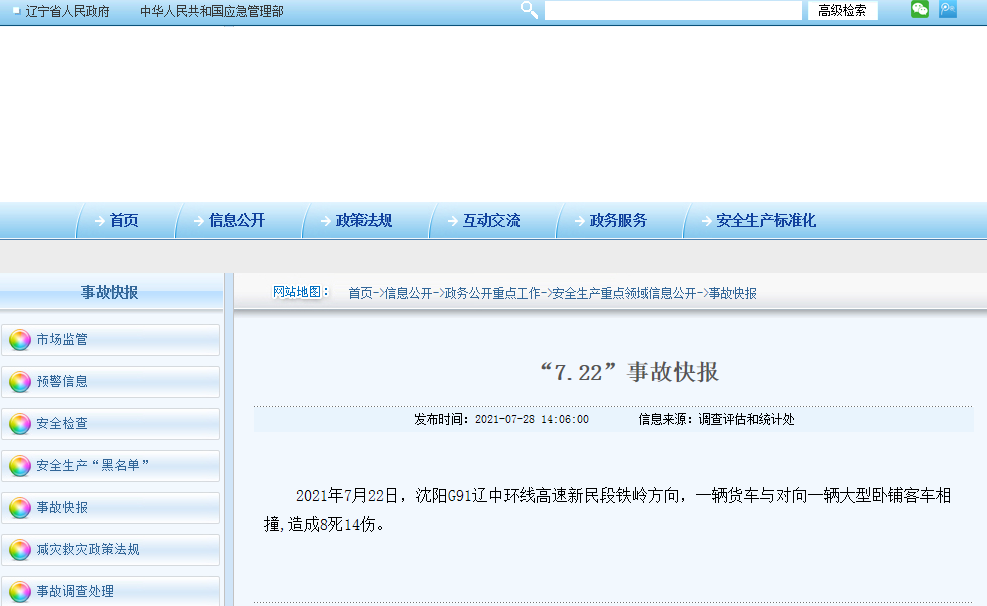Click the orb icon beside sidebar 事故快报
Image resolution: width=987 pixels, height=606 pixels.
click(20, 508)
